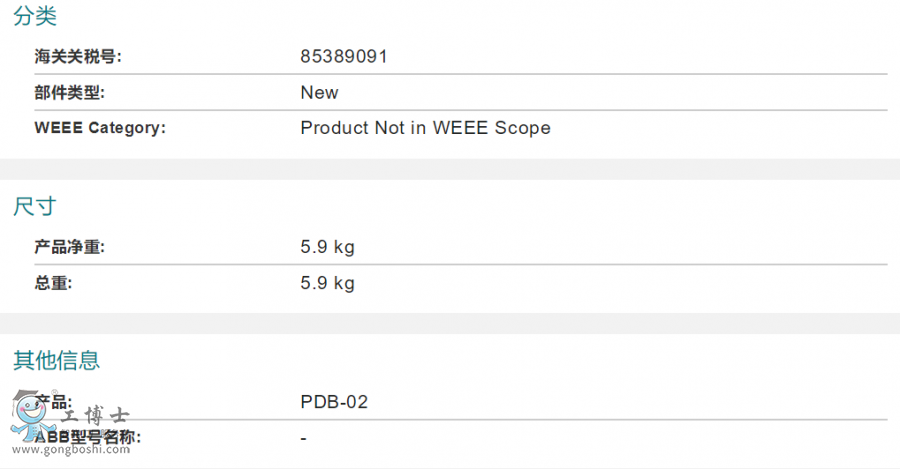The width and height of the screenshot is (900, 469).
Task: Select the PDB-02 product value
Action: pos(334,402)
